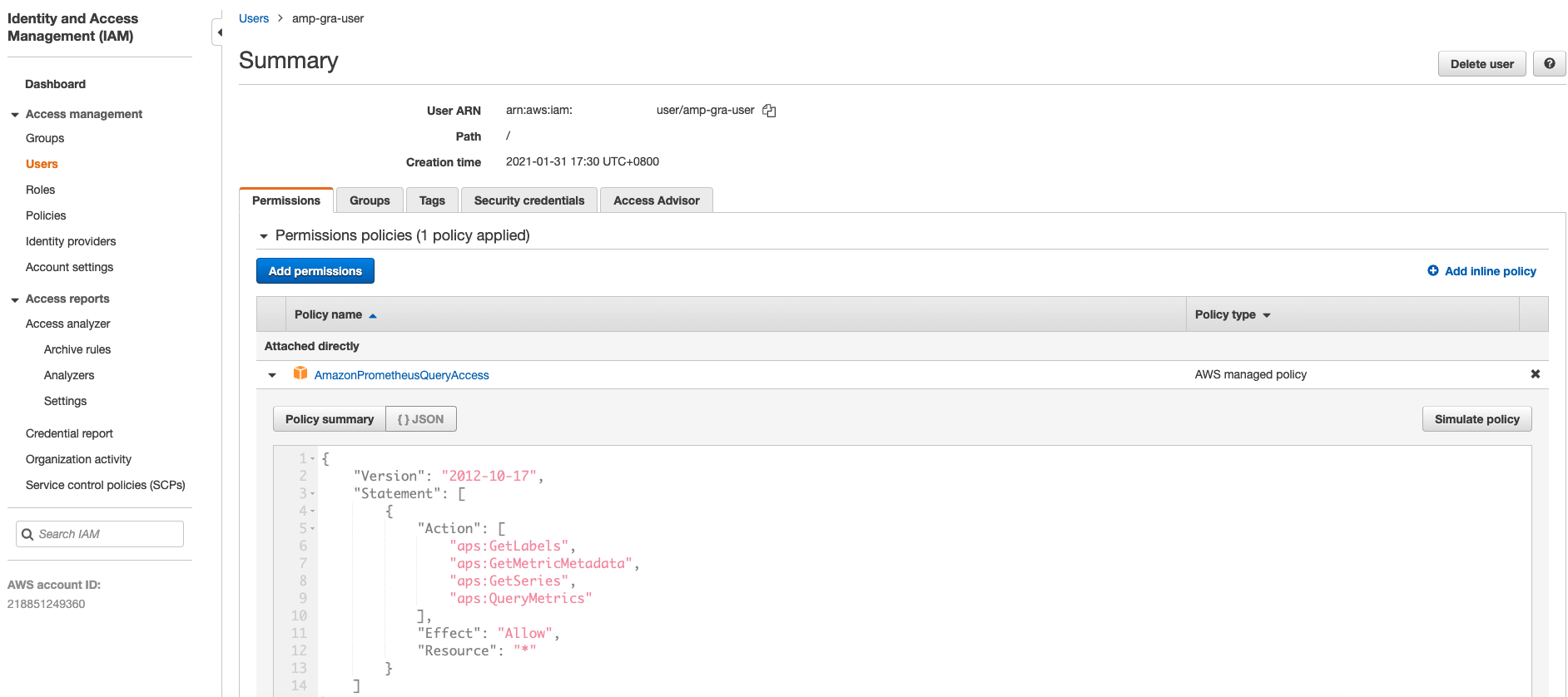Open Analyzers in the sidebar

(69, 375)
